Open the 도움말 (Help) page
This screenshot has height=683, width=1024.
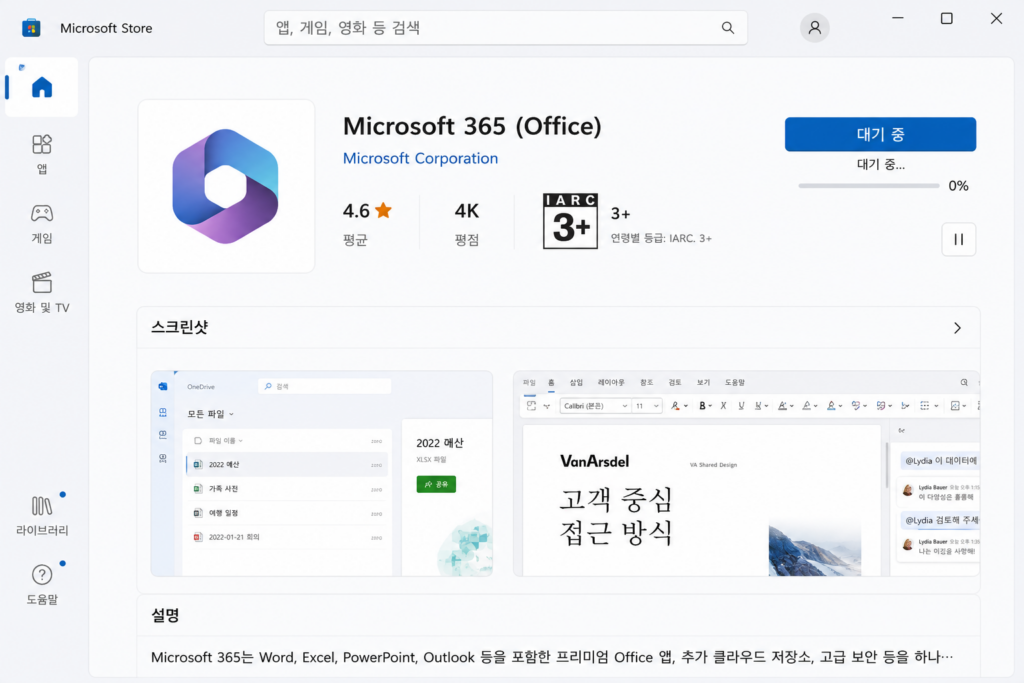coord(42,584)
